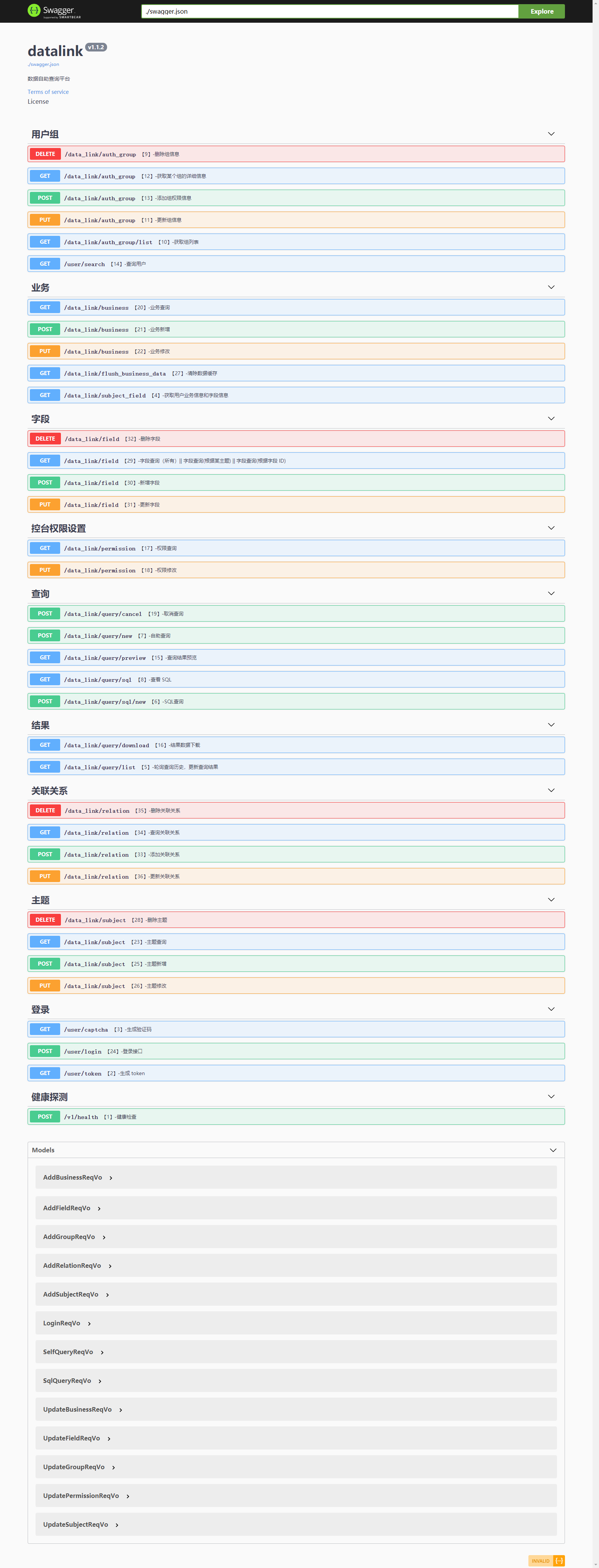599x1568 pixels.
Task: Expand the SqlQueryReqVo model arrow
Action: pyautogui.click(x=100, y=1381)
